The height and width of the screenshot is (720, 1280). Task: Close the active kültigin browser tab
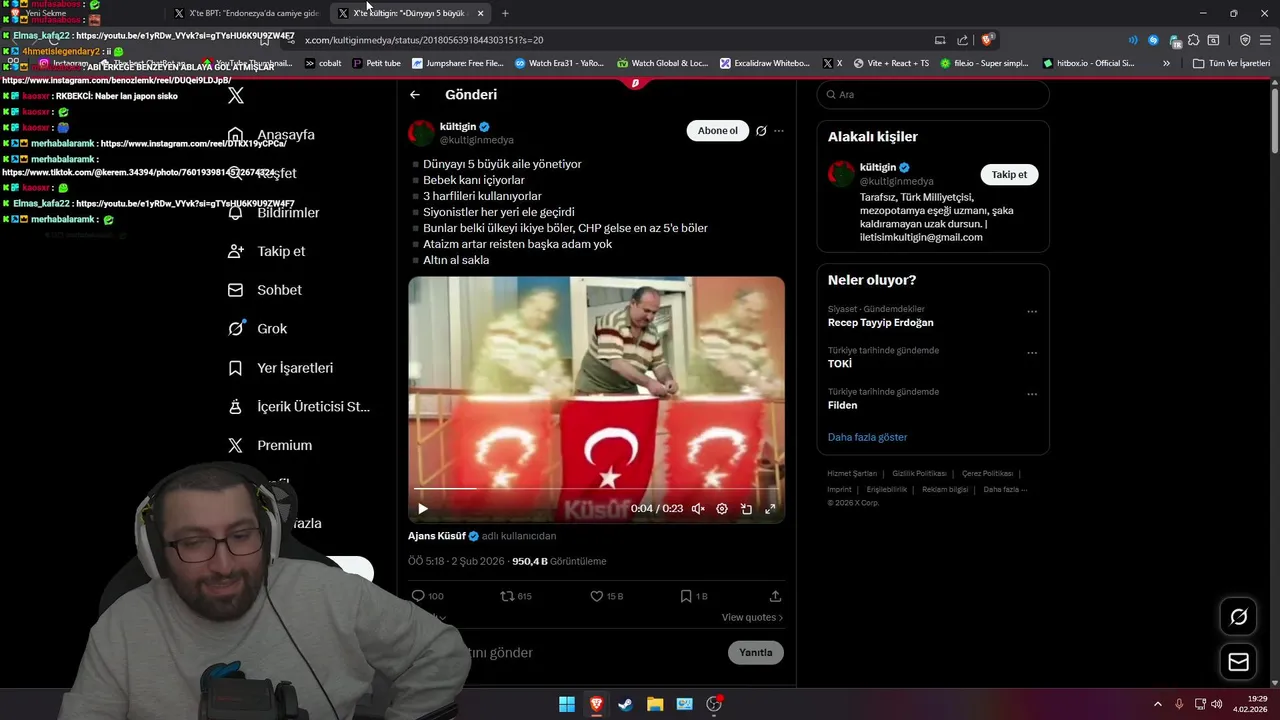[480, 14]
